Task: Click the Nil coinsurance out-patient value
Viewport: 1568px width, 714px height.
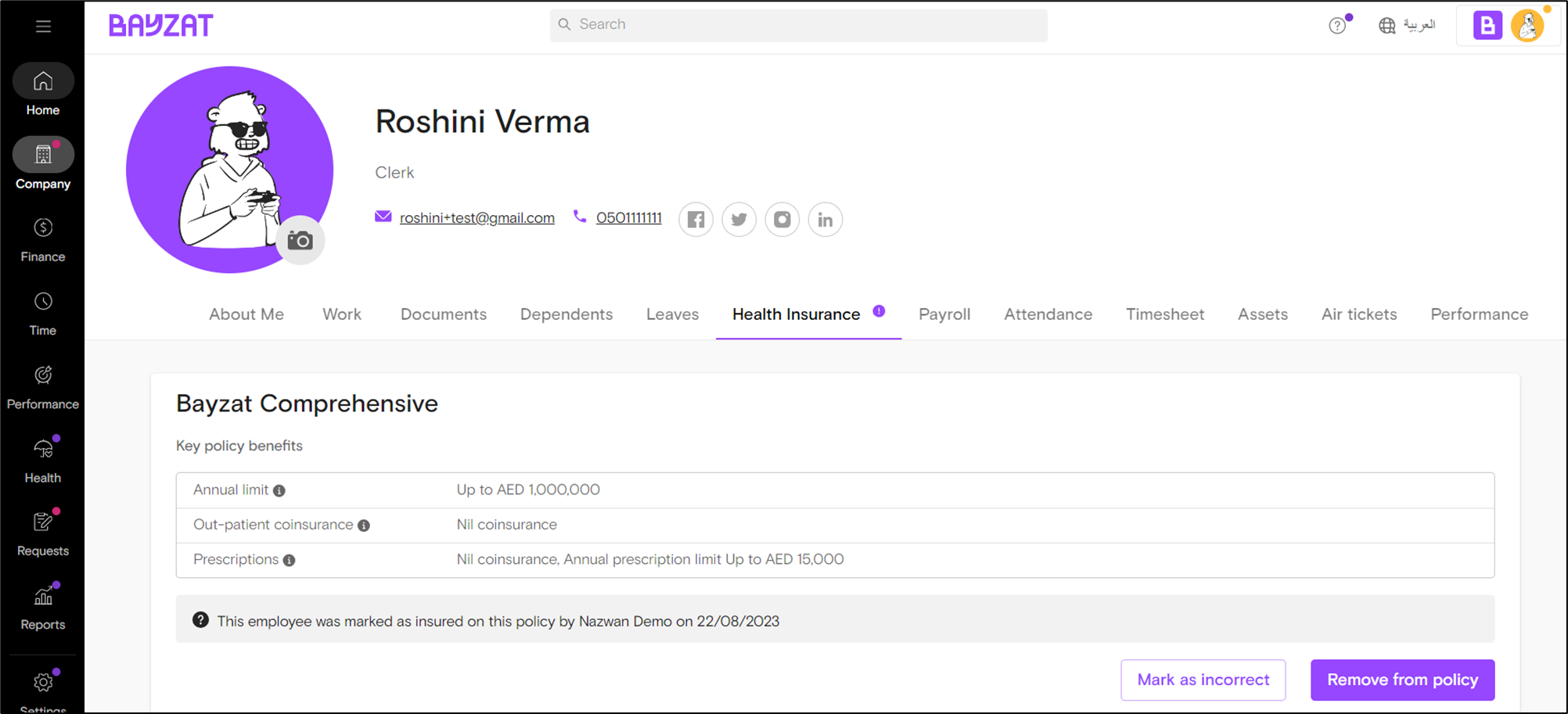Action: coord(507,525)
